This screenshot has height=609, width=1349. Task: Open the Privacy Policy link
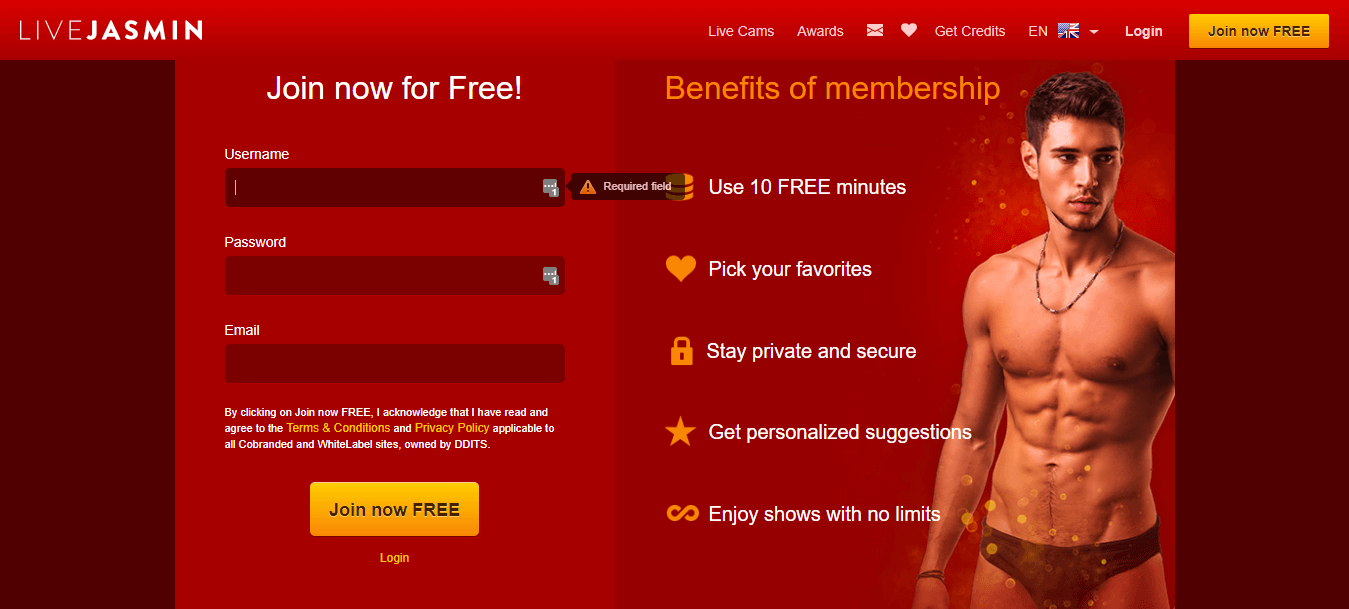pyautogui.click(x=452, y=428)
